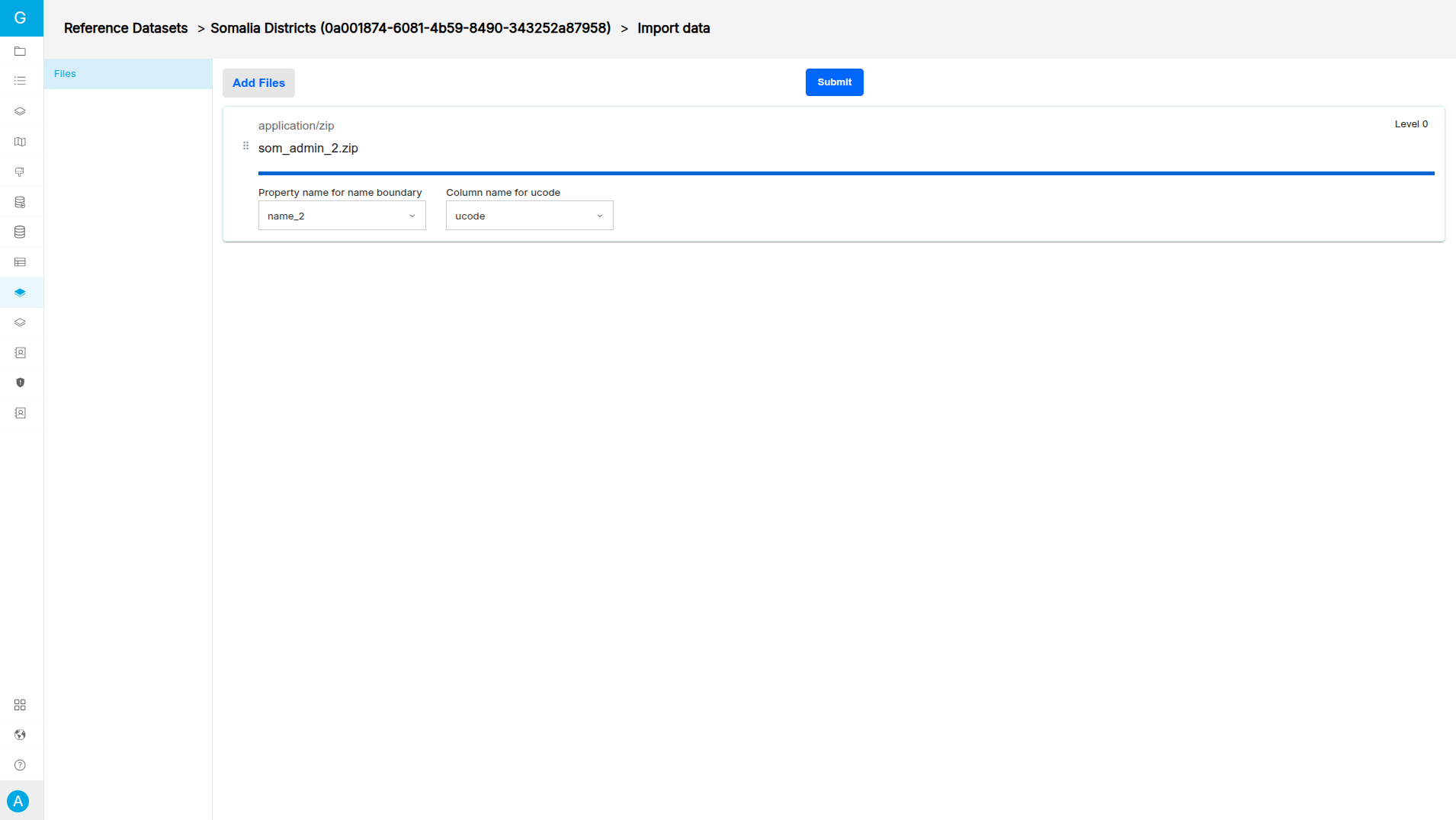Image resolution: width=1456 pixels, height=820 pixels.
Task: Click the table rows sidebar icon
Action: click(21, 262)
